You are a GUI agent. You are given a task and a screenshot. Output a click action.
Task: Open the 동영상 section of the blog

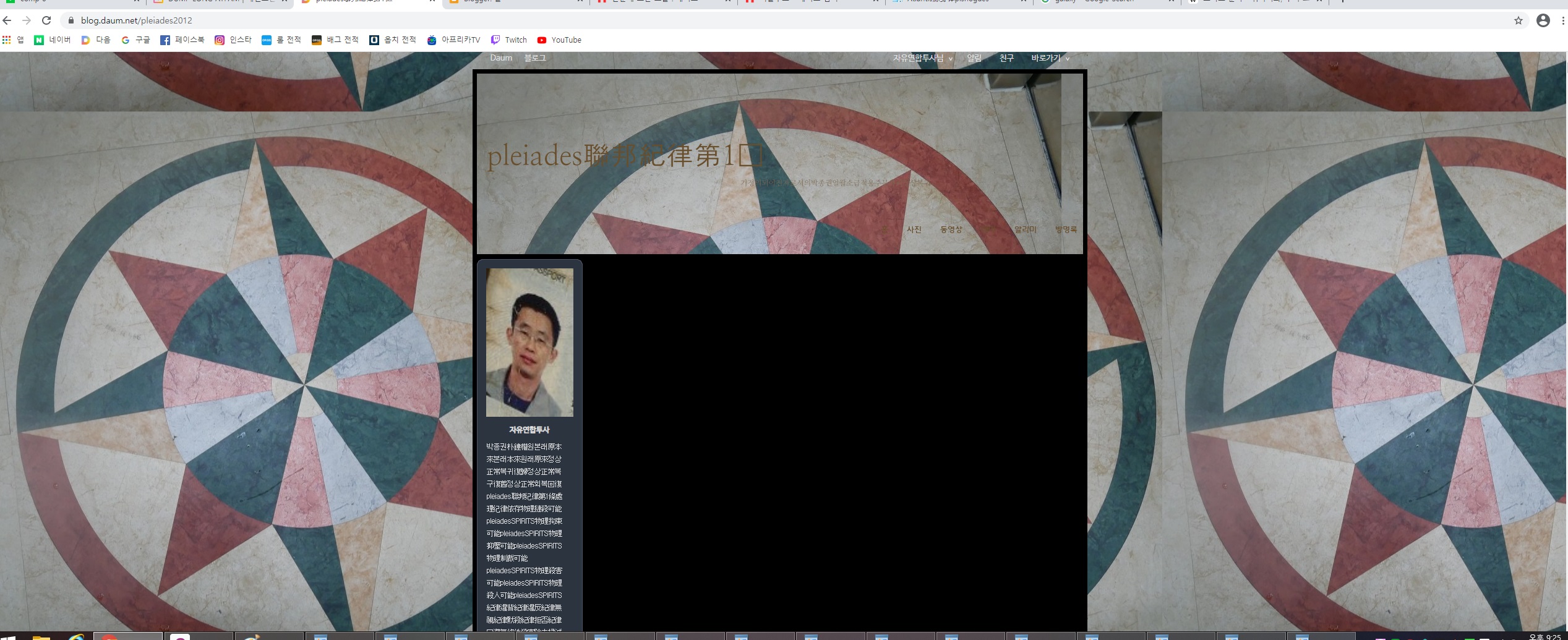click(951, 229)
